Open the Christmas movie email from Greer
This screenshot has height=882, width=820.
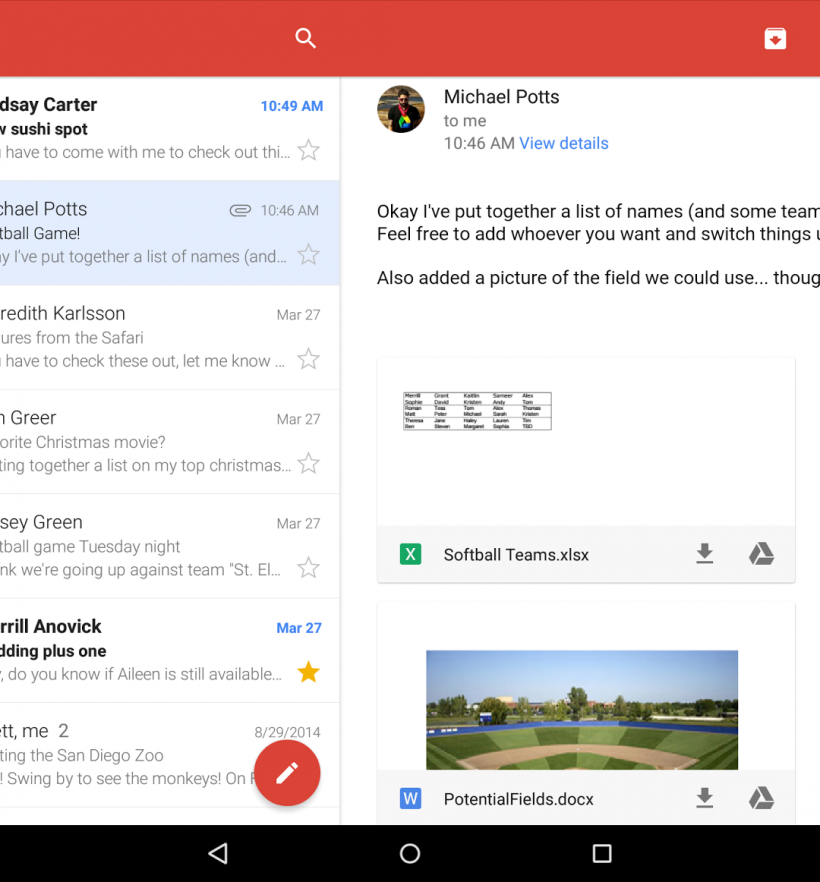coord(150,441)
